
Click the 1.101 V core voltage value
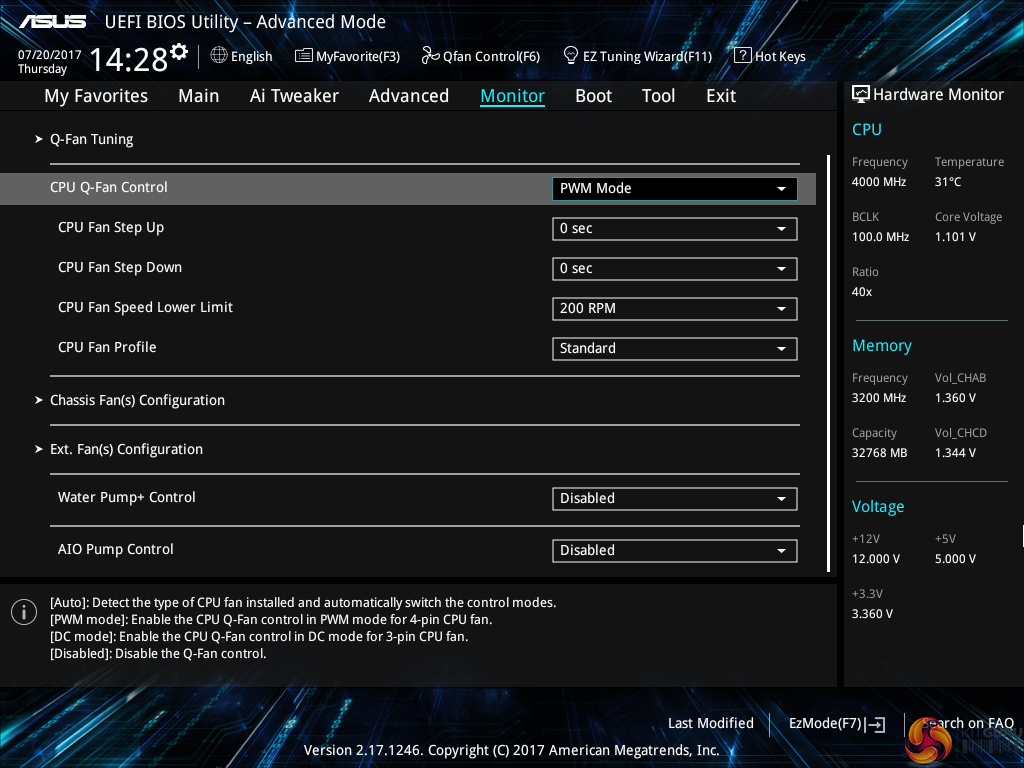(955, 237)
